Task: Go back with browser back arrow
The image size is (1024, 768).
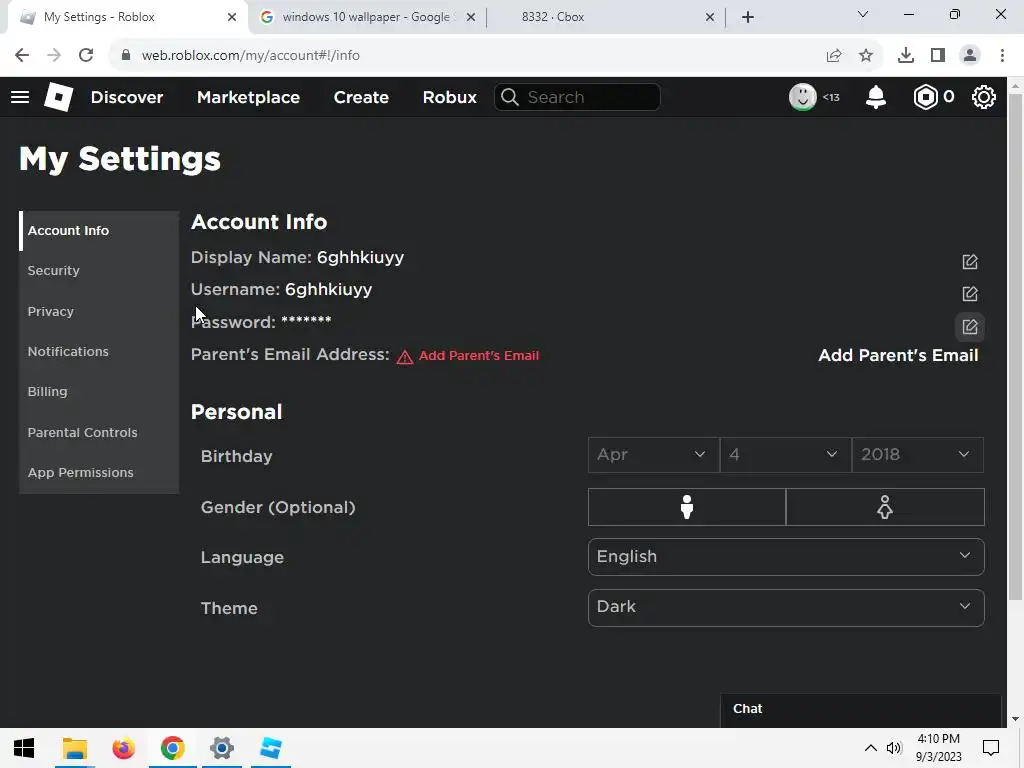Action: tap(22, 56)
